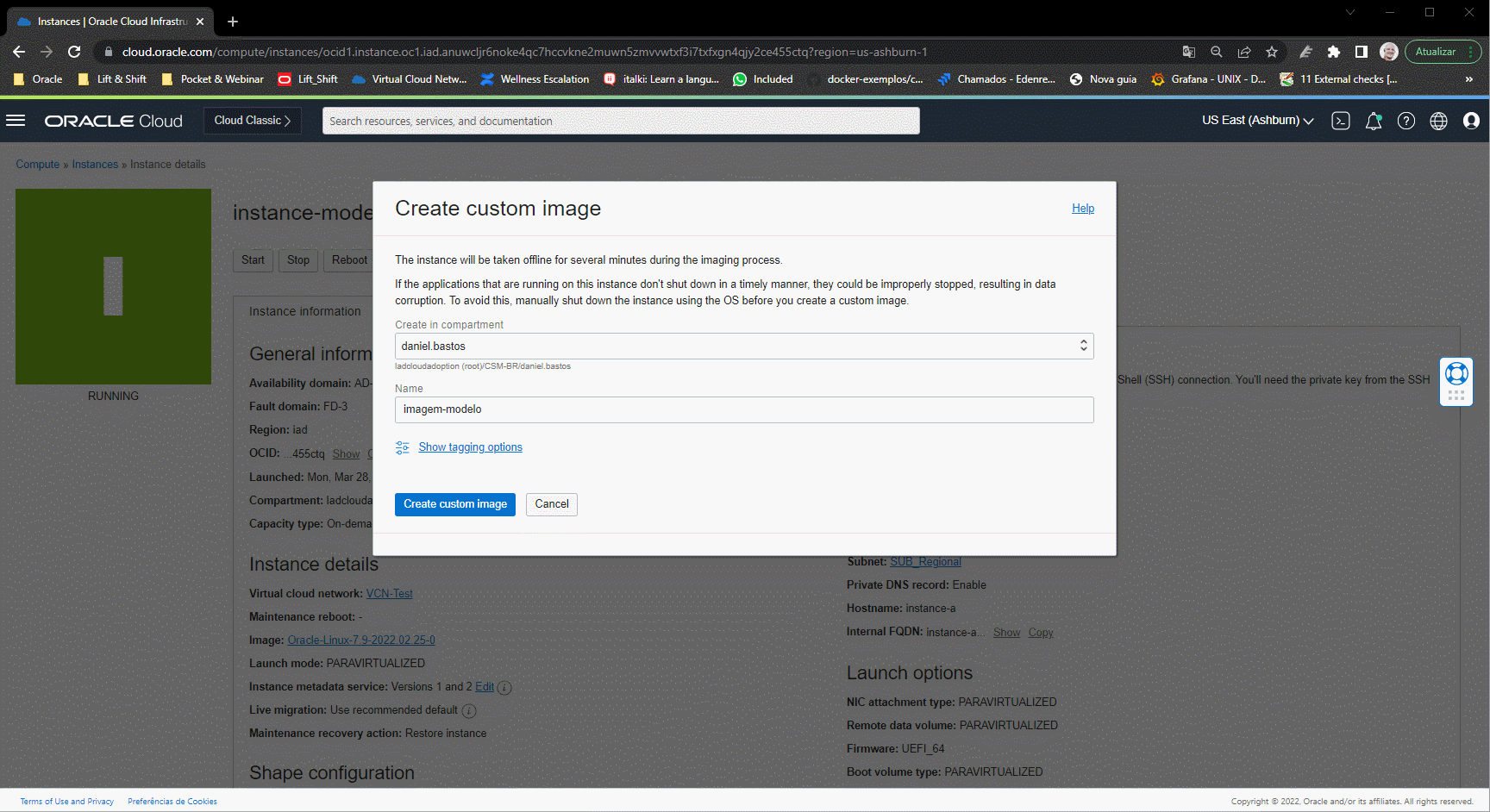Image resolution: width=1490 pixels, height=812 pixels.
Task: Click the Search resources, services, and documentation box
Action: 621,121
